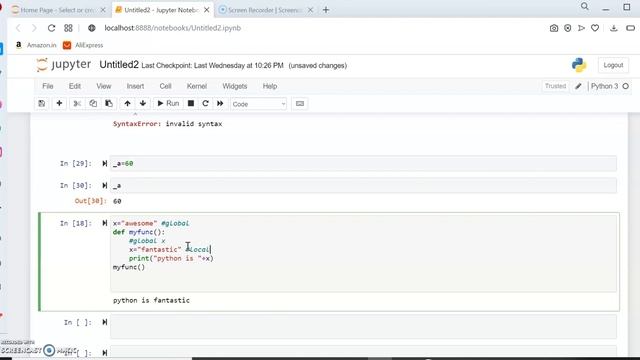Rename the notebook title Untitled2
The height and width of the screenshot is (360, 640).
point(119,65)
